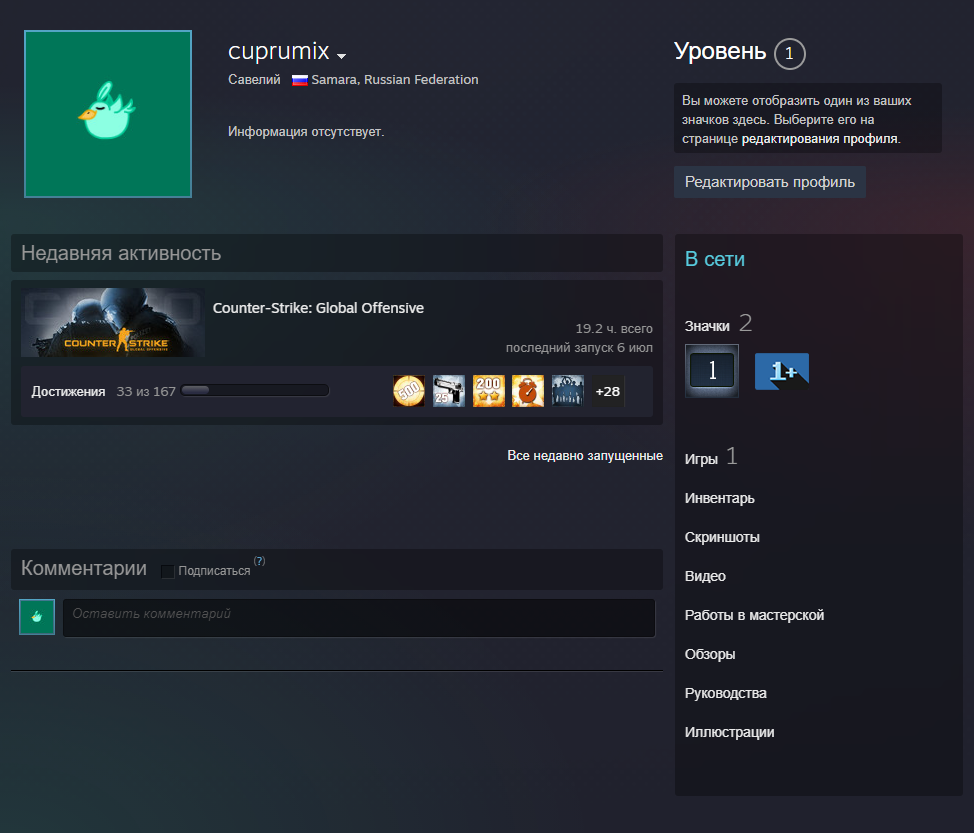The width and height of the screenshot is (974, 833).
Task: Click the 200 two-star achievement icon
Action: 489,391
